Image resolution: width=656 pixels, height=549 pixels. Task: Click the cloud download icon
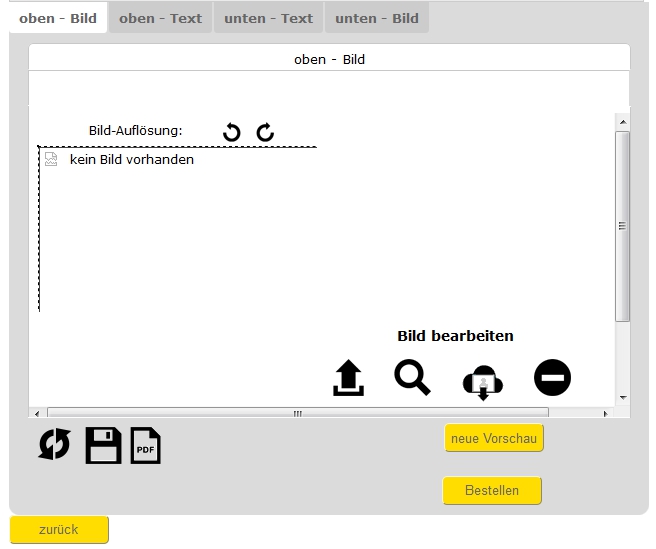tap(482, 382)
